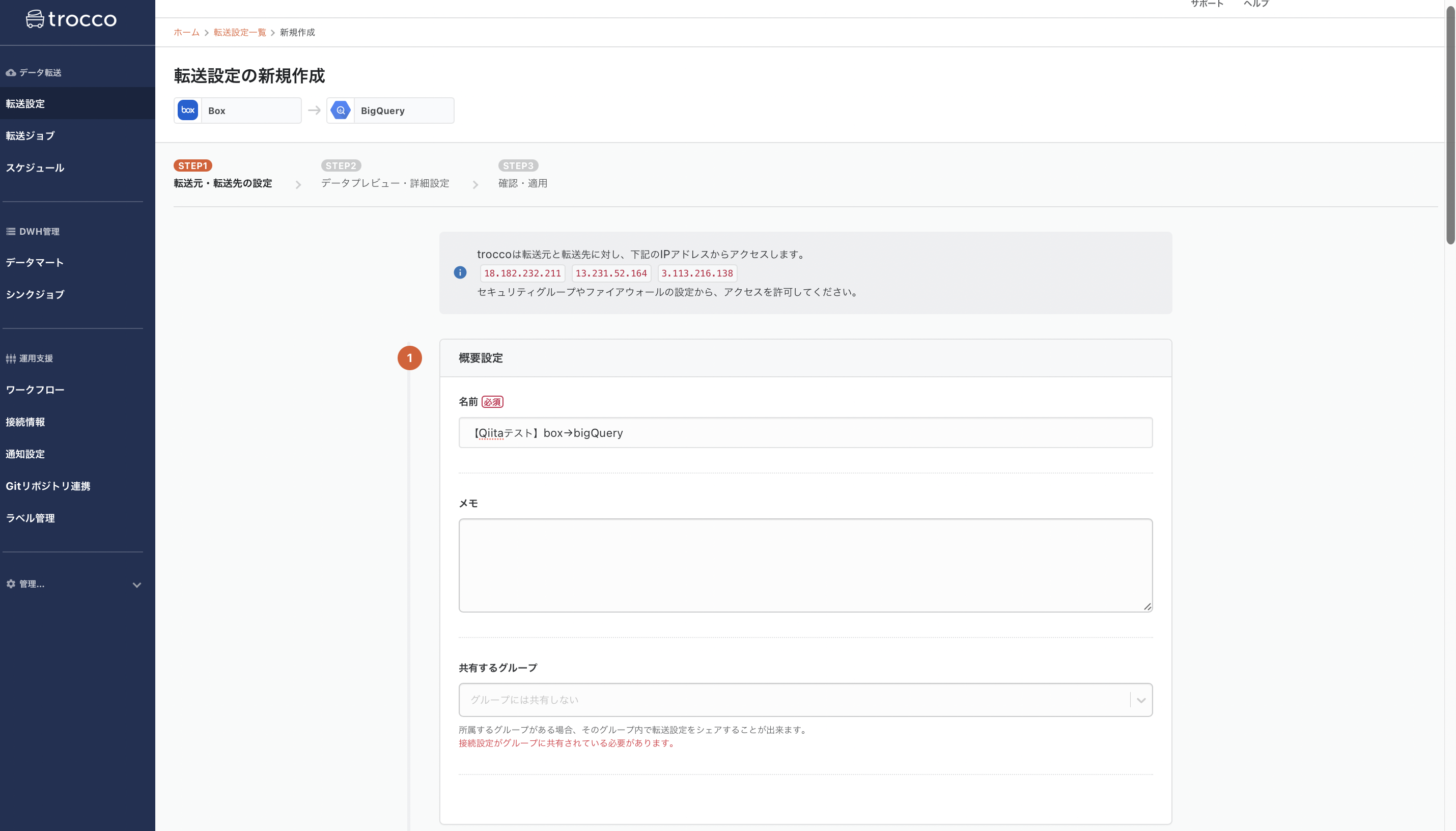Select the STEP1 転送元・転送先の設定 step
The height and width of the screenshot is (831, 1456).
pos(222,175)
